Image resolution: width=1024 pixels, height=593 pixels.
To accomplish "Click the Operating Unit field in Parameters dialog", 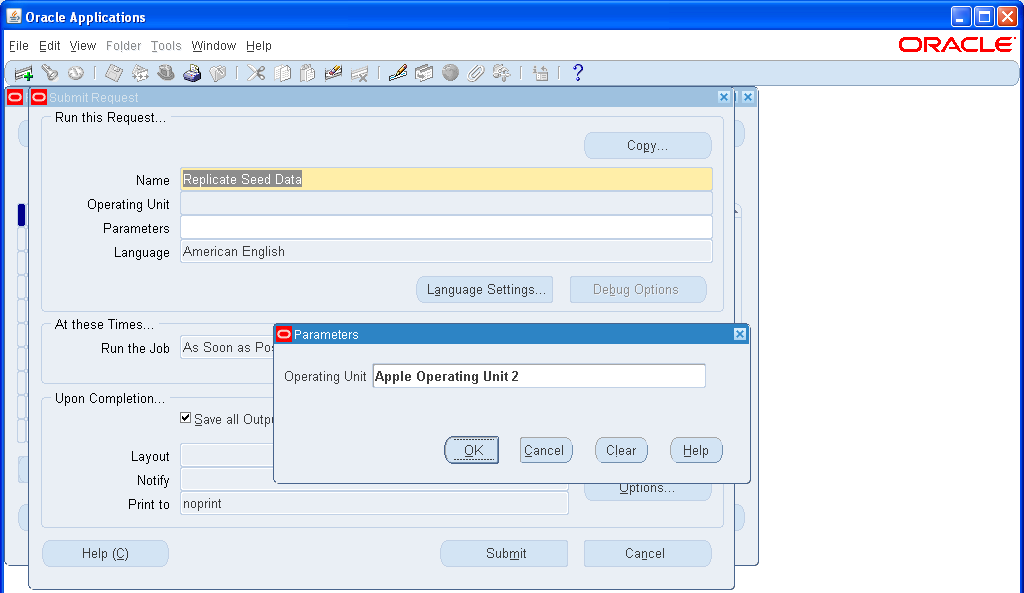I will pos(538,376).
